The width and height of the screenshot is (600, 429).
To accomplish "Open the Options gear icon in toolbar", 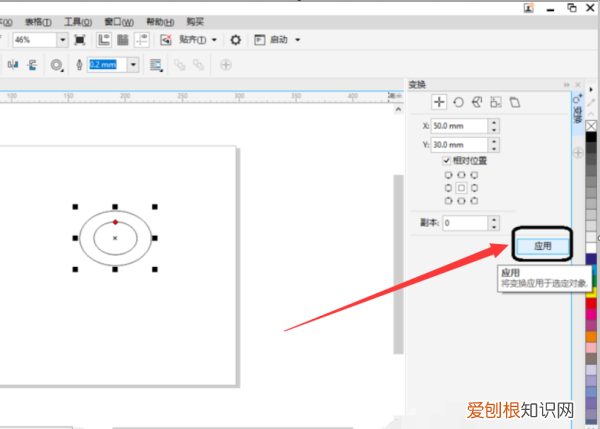I will coord(236,40).
